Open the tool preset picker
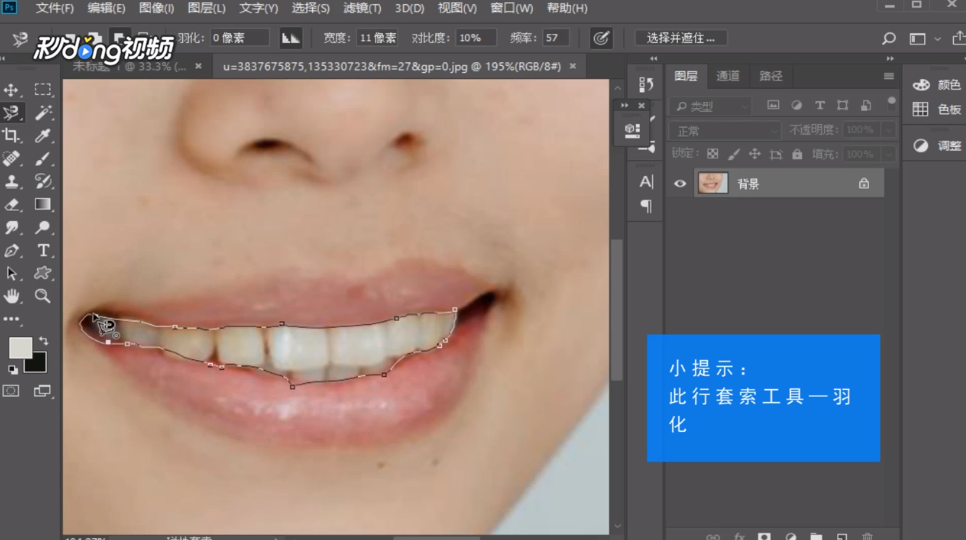 point(20,39)
